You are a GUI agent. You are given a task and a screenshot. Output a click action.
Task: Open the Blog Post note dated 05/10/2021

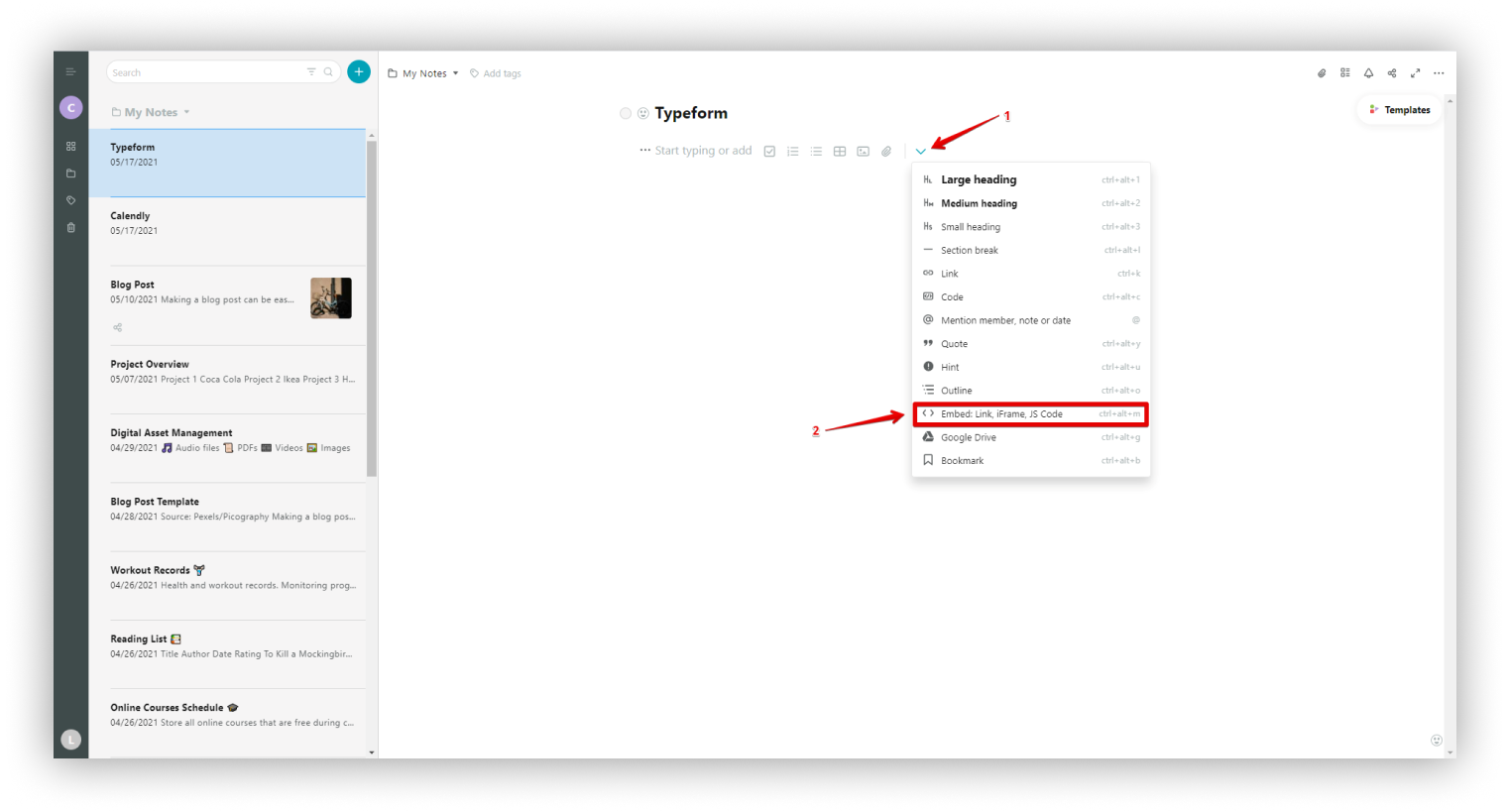(227, 305)
